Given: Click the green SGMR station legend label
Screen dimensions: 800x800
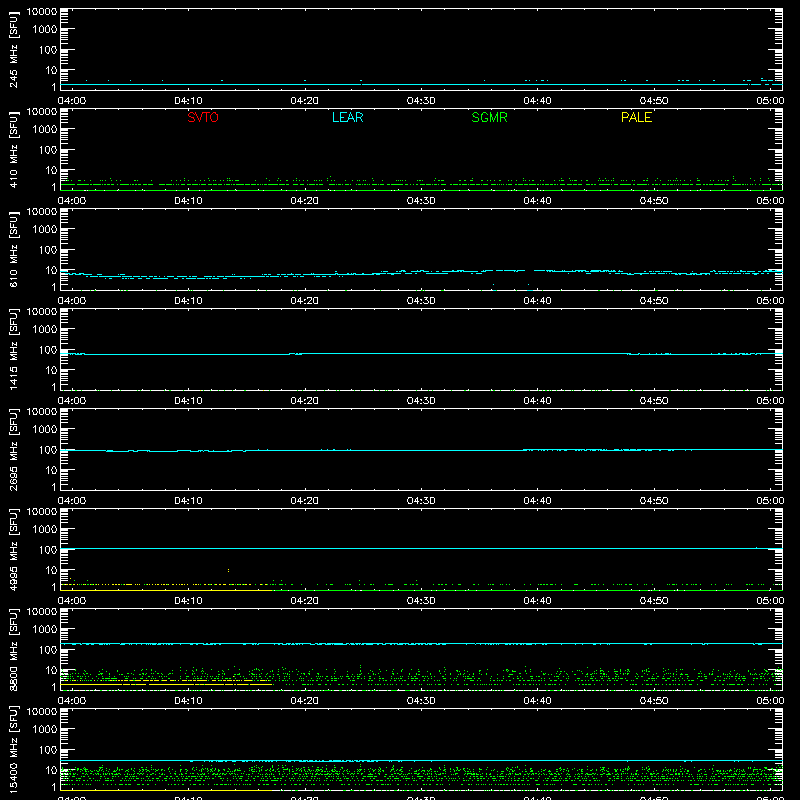Looking at the screenshot, I should point(489,117).
